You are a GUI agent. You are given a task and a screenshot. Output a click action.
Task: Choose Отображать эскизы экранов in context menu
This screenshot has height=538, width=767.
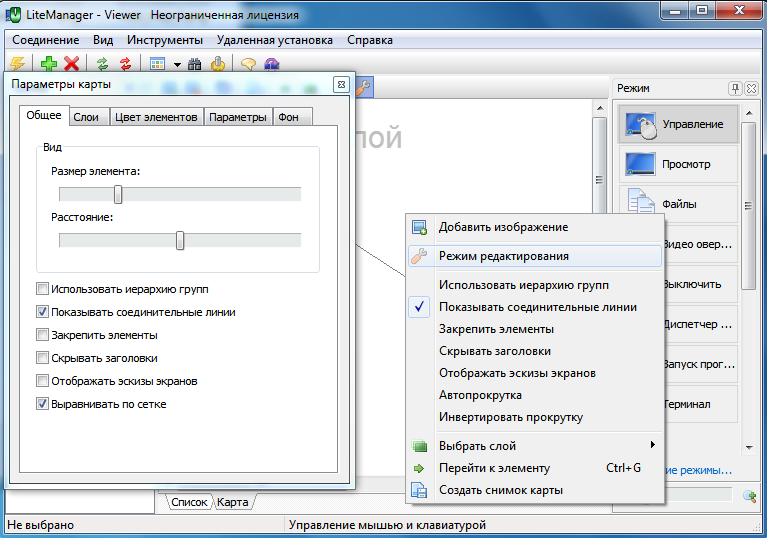pyautogui.click(x=535, y=373)
